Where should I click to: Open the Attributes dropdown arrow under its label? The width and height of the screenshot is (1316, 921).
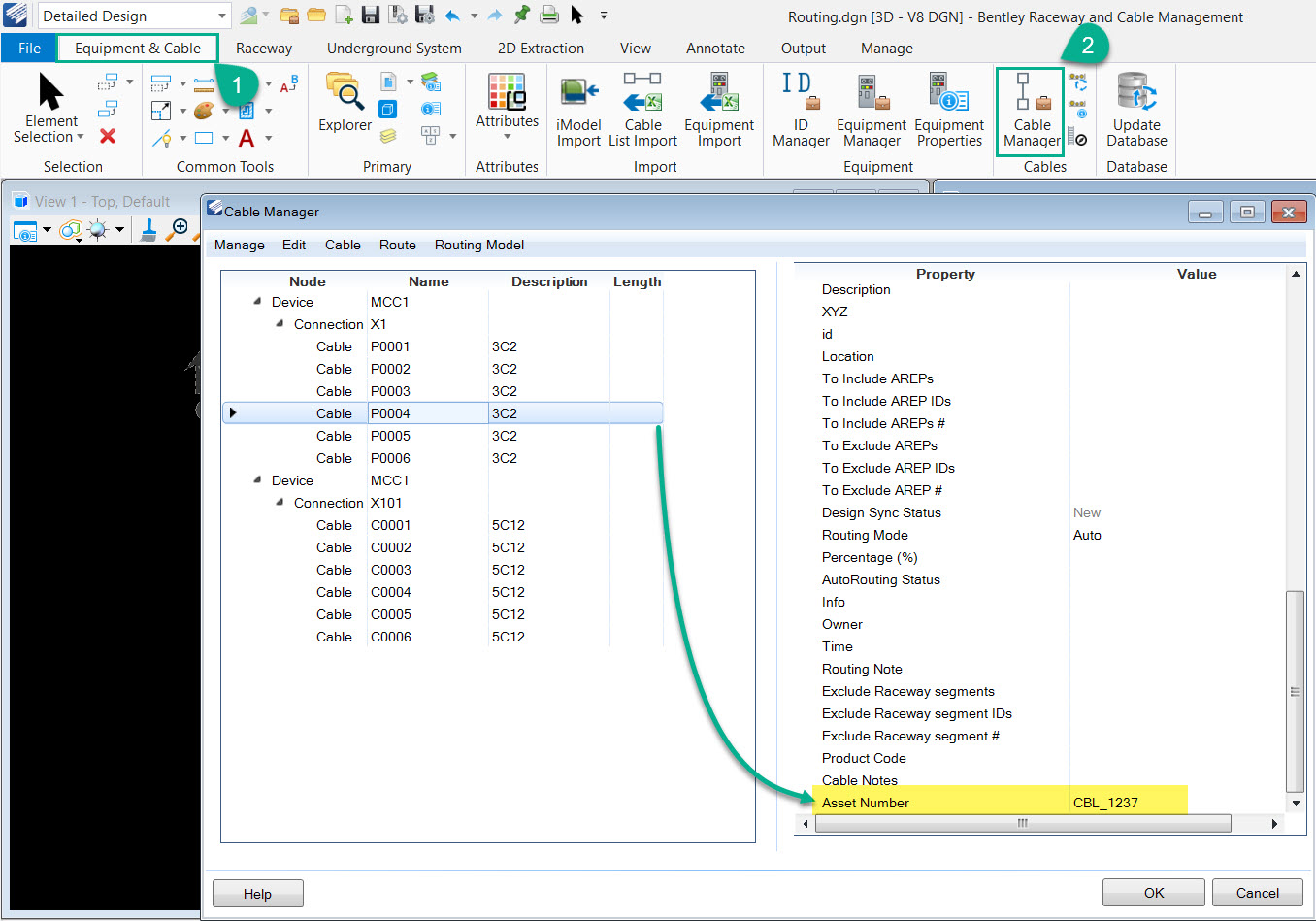(507, 137)
